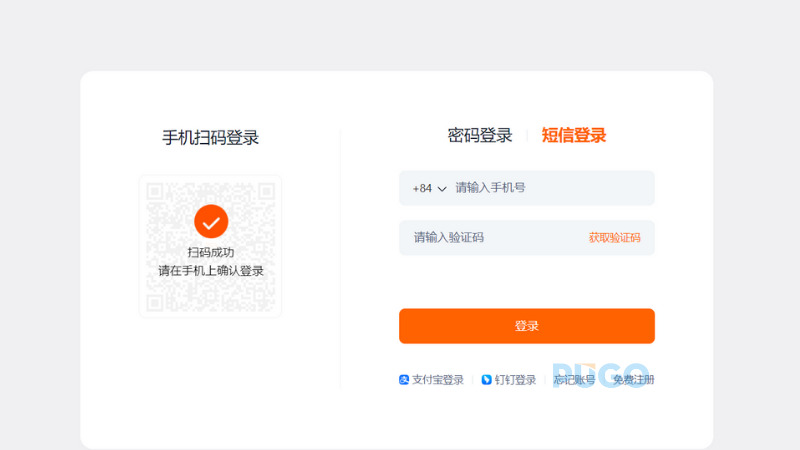Focus the 请输入手机号 phone number field
Image resolution: width=800 pixels, height=450 pixels.
[x=550, y=188]
